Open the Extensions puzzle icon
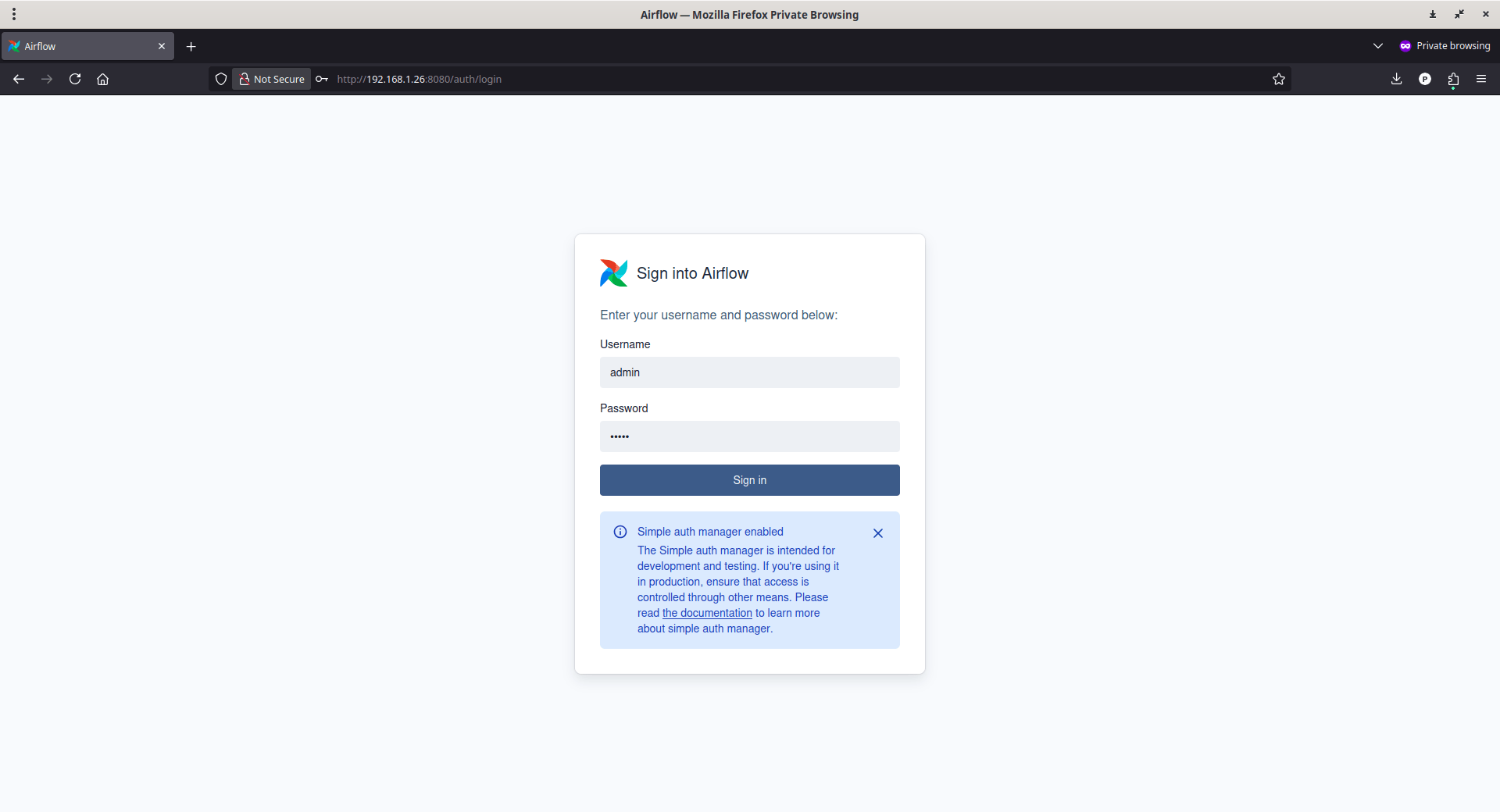 [x=1453, y=79]
